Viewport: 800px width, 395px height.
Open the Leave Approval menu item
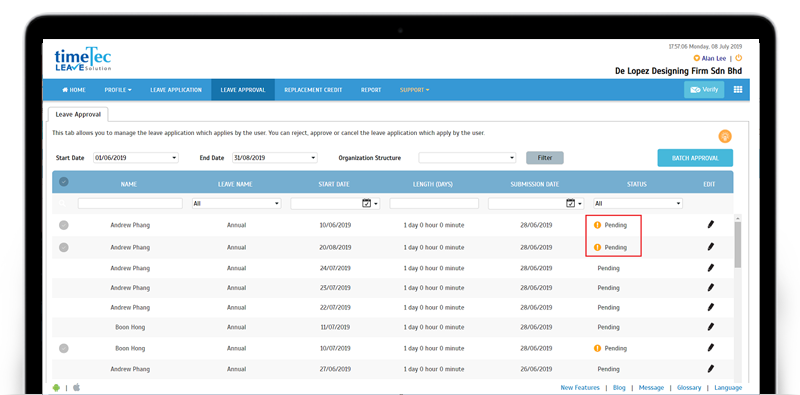pos(243,90)
